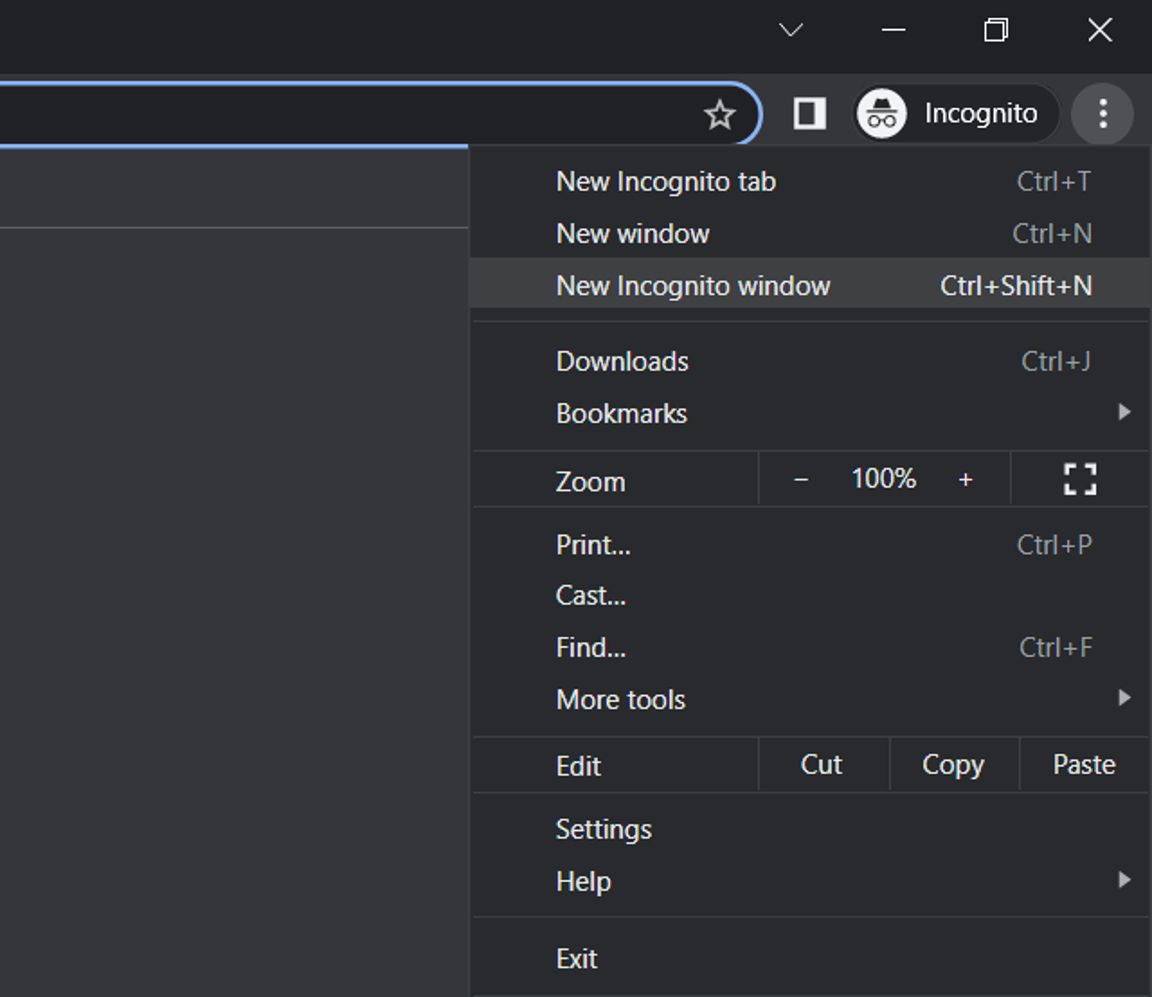Bookmark this page with the star icon
This screenshot has width=1152, height=997.
pos(719,115)
